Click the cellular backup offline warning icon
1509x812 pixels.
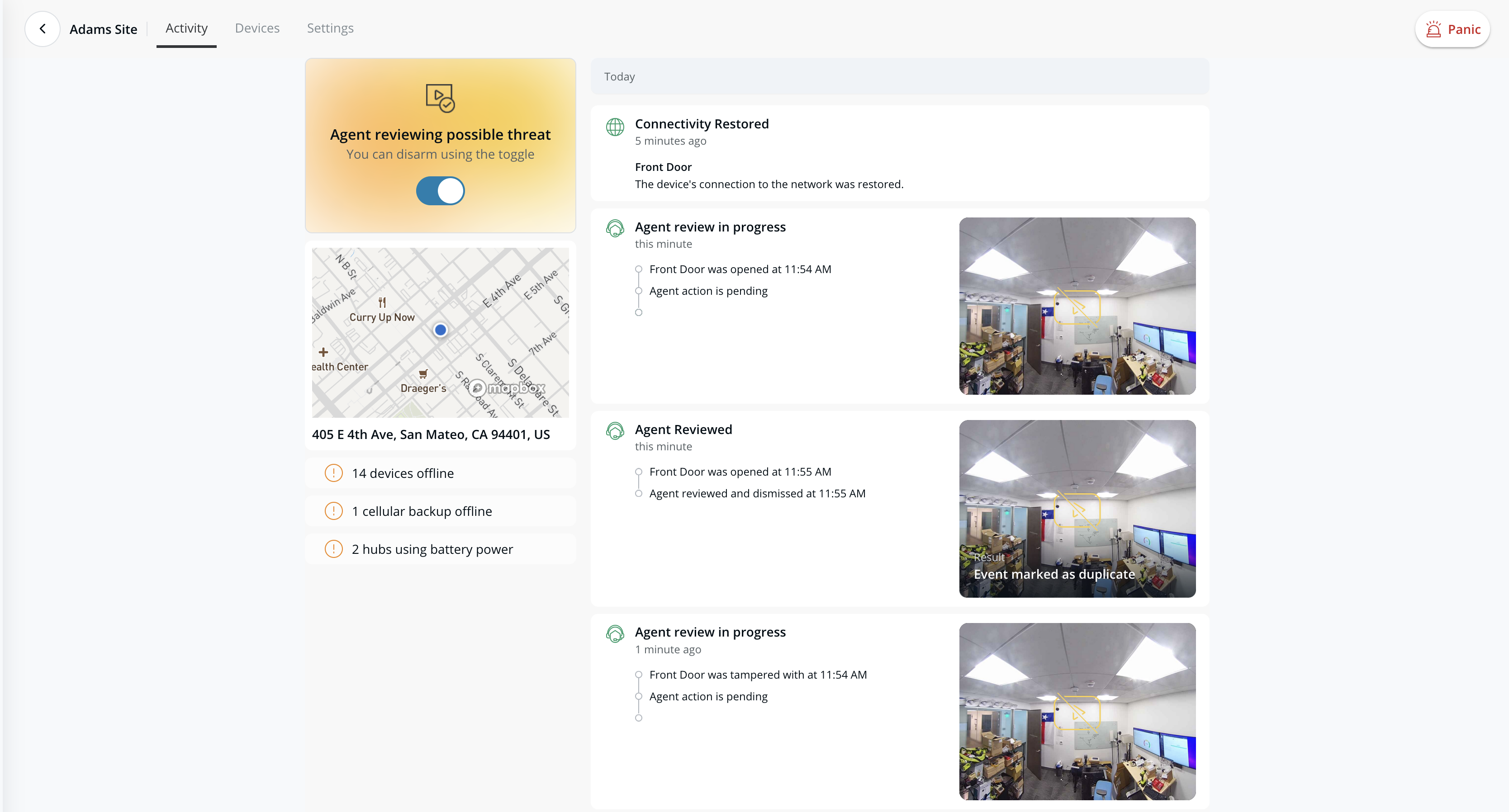(x=333, y=511)
